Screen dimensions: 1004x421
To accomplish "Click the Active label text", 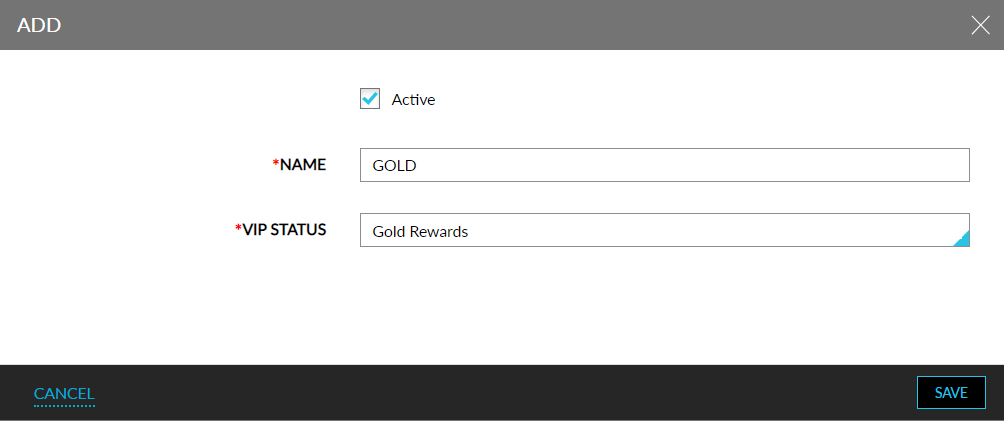I will click(x=413, y=99).
